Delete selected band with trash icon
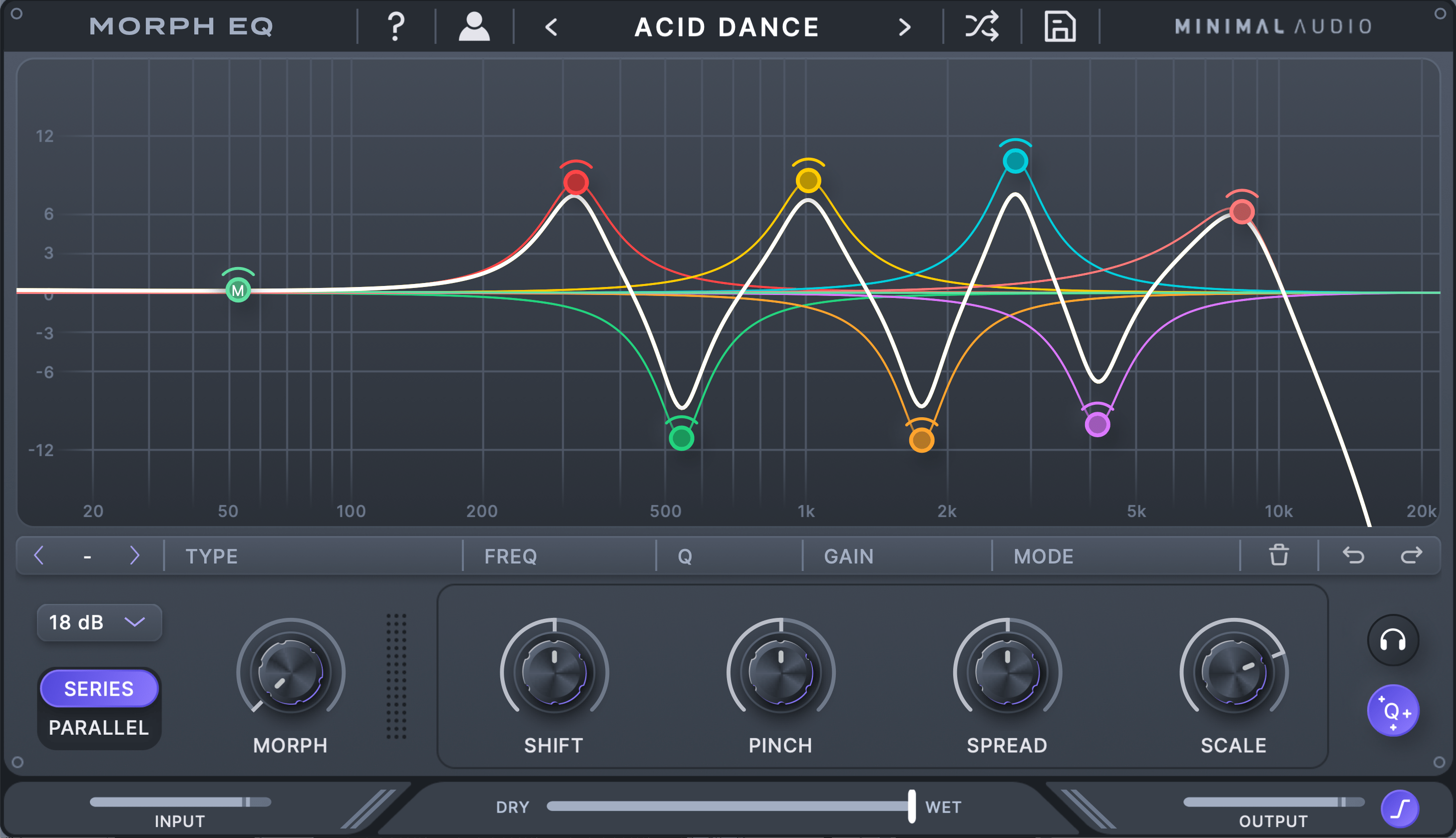 point(1279,556)
